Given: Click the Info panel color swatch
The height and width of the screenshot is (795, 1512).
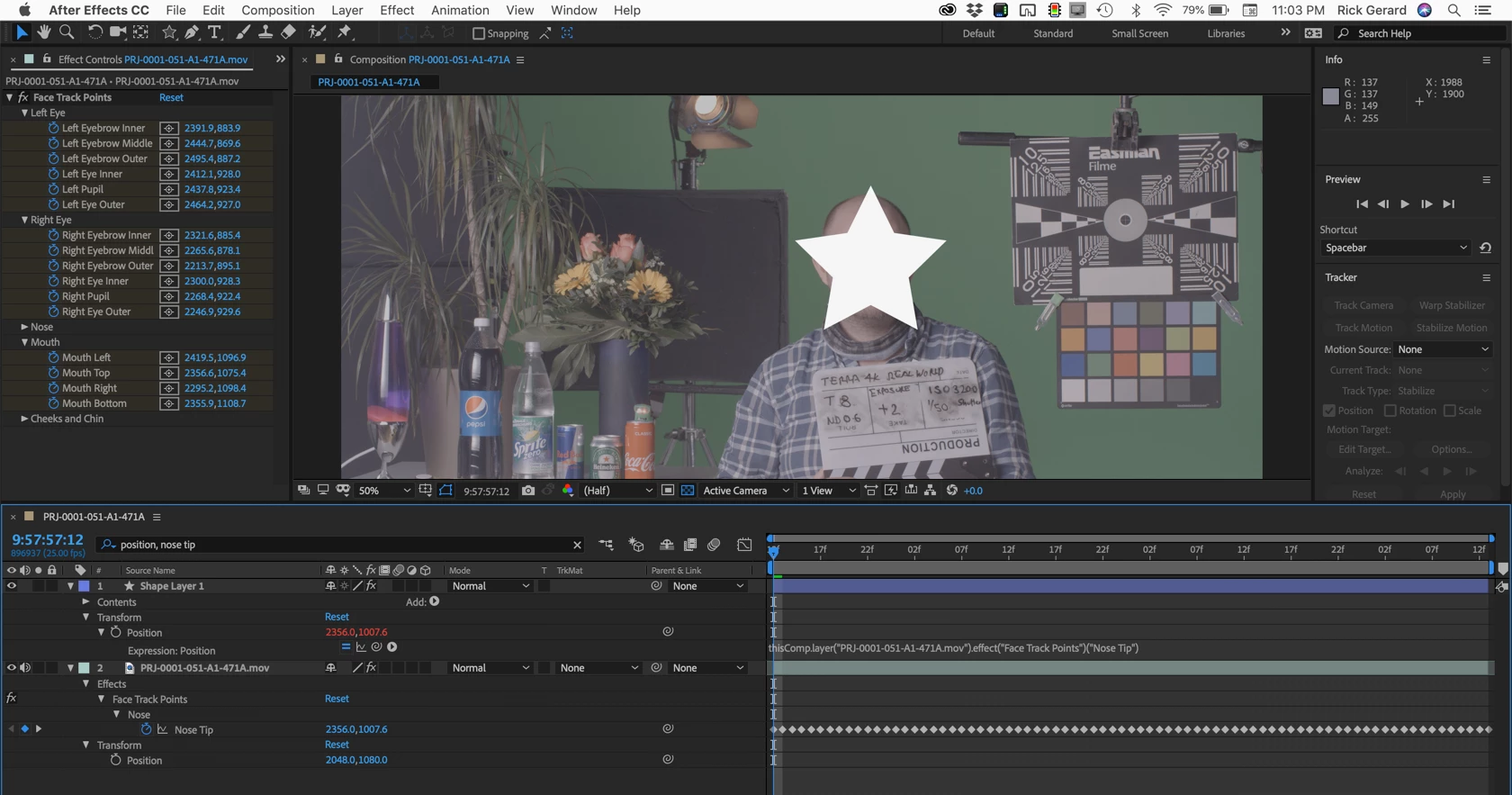Looking at the screenshot, I should tap(1330, 96).
